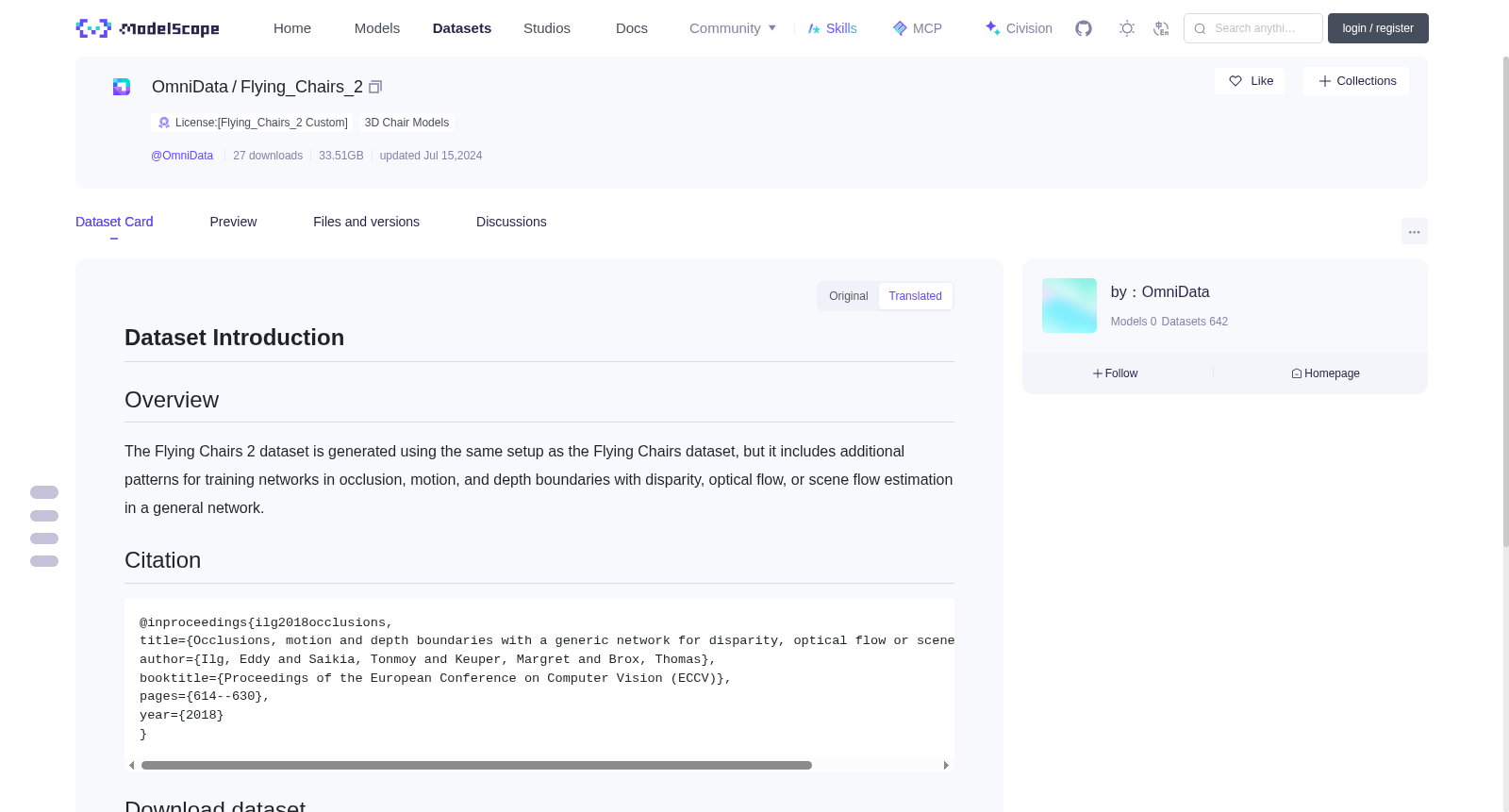
Task: Switch description to Translated
Action: 915,296
